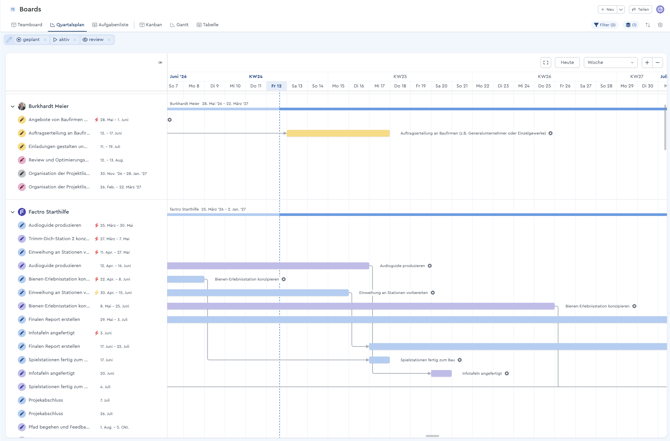Open the Neu button dropdown arrow

point(620,9)
